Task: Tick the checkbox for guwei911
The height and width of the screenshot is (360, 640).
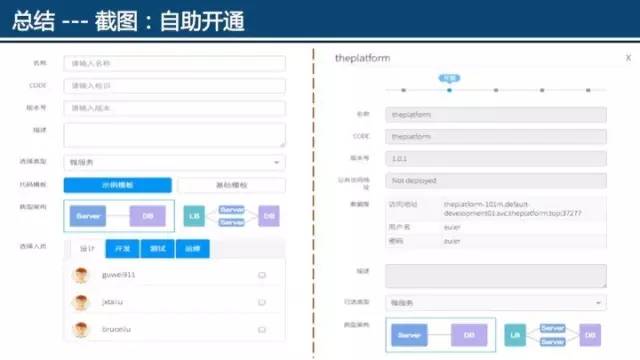Action: pos(262,276)
